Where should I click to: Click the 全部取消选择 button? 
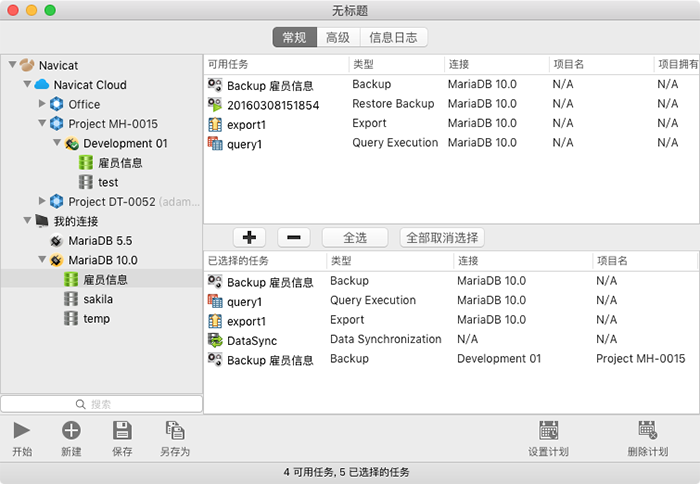coord(442,237)
